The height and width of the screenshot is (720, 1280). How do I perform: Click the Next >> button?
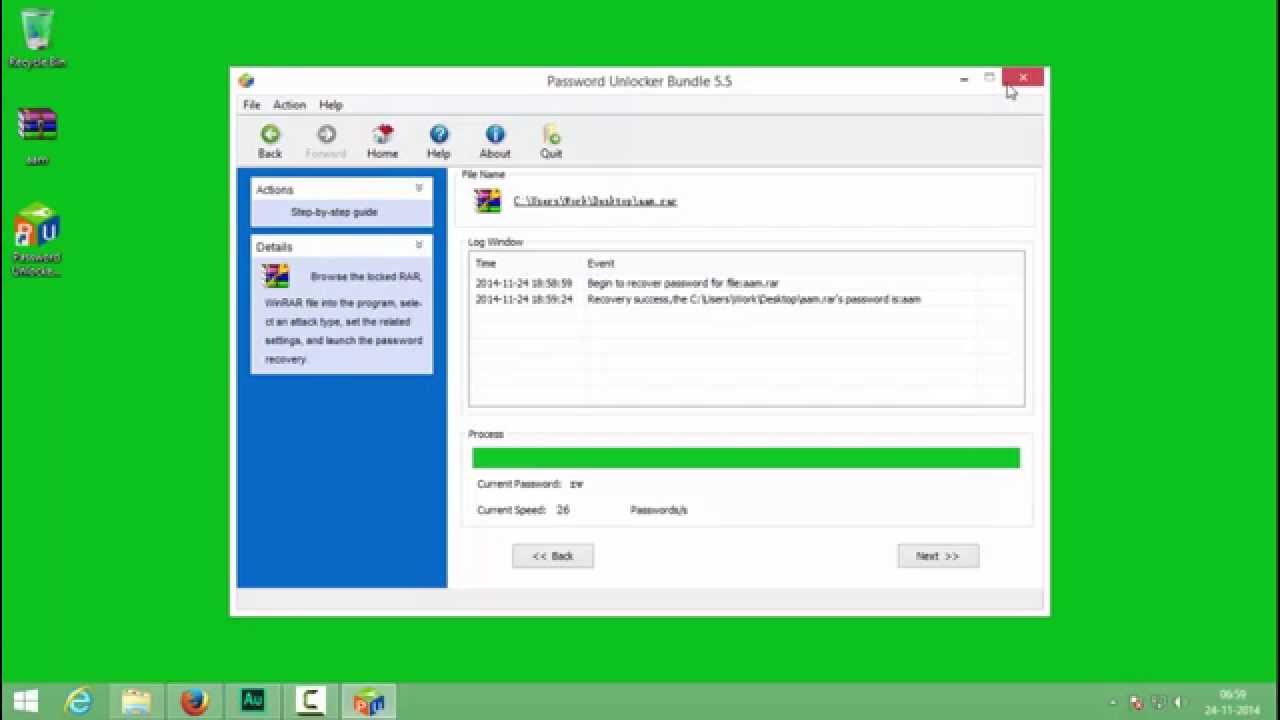click(x=938, y=556)
